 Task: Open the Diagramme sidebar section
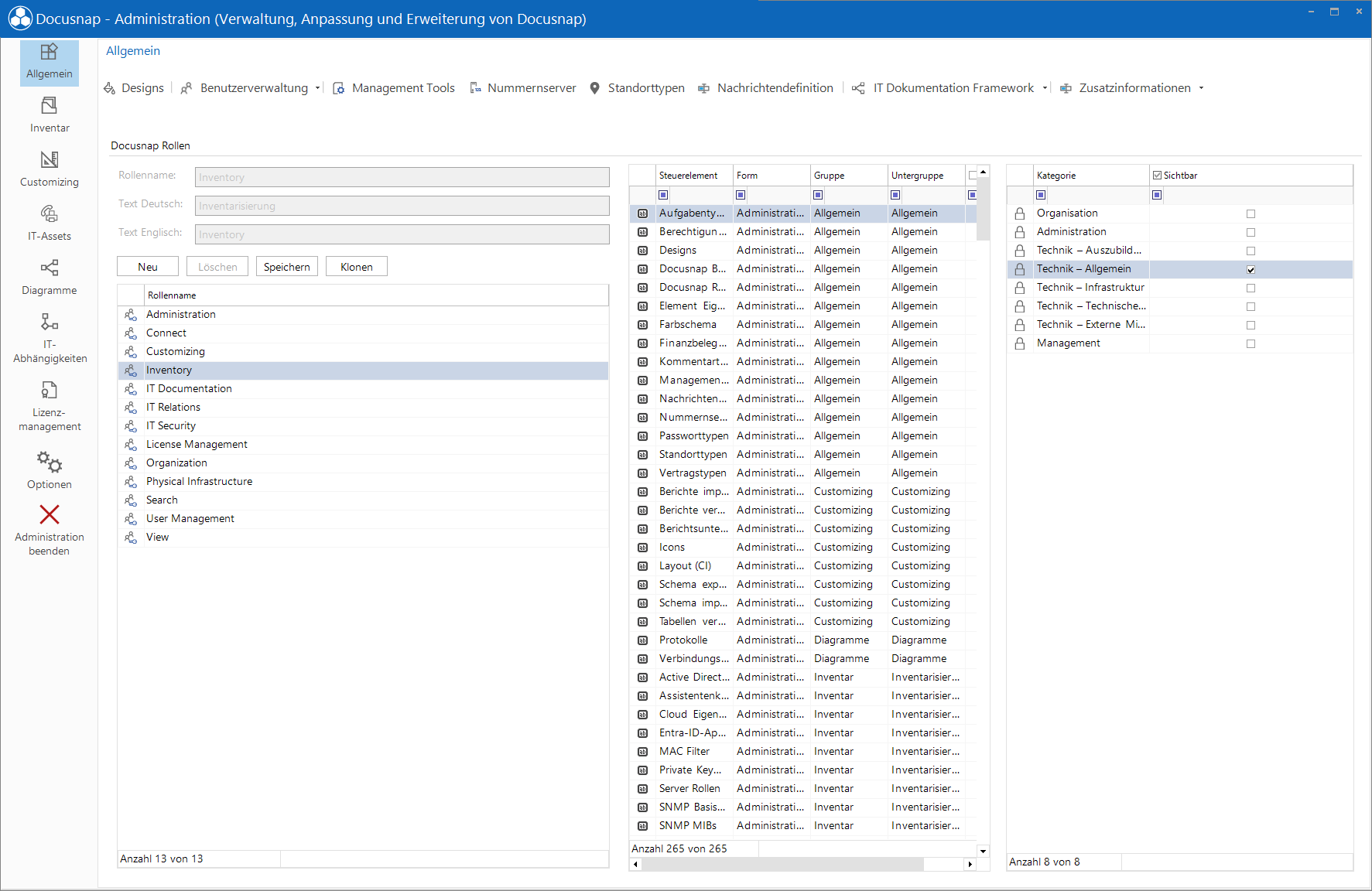coord(50,278)
